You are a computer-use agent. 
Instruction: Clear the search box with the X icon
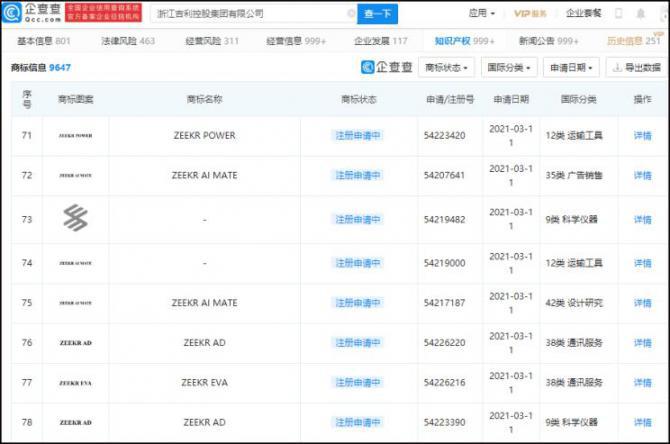[x=351, y=14]
